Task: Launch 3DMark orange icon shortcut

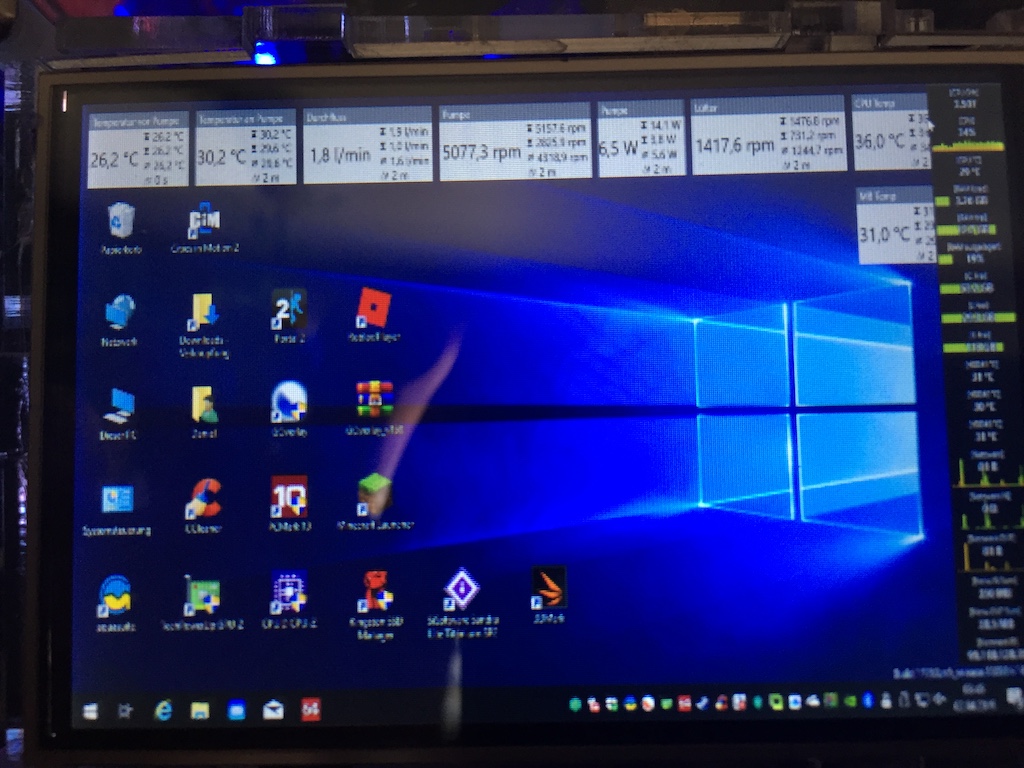Action: click(549, 596)
